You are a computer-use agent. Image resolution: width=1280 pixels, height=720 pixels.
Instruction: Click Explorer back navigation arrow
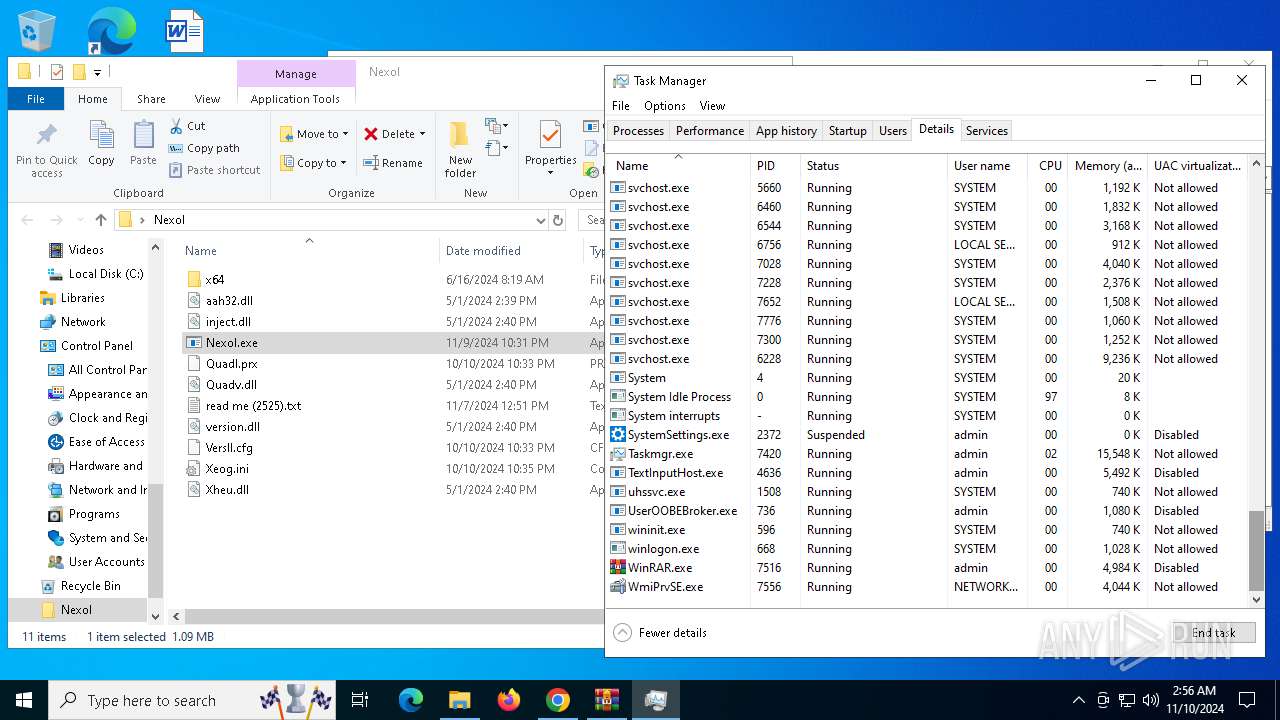[x=27, y=220]
